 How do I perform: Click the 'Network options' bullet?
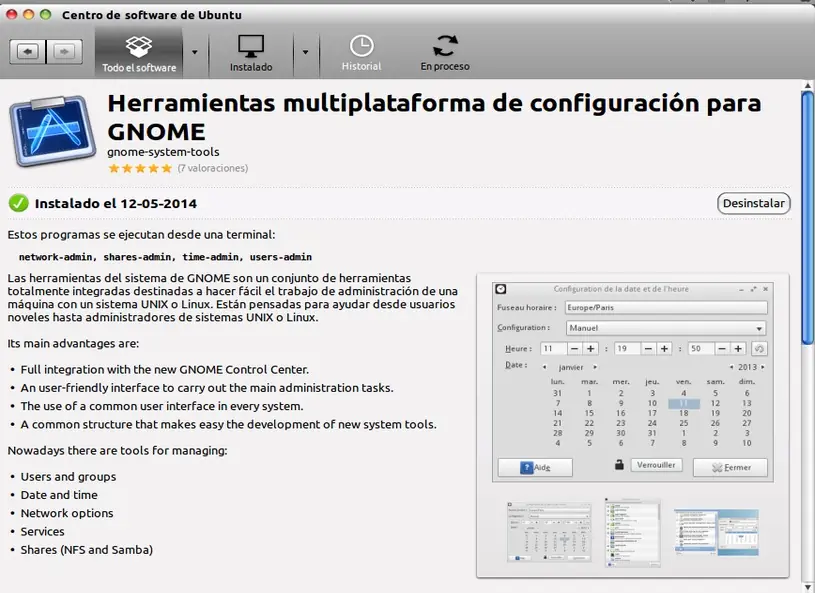click(67, 513)
